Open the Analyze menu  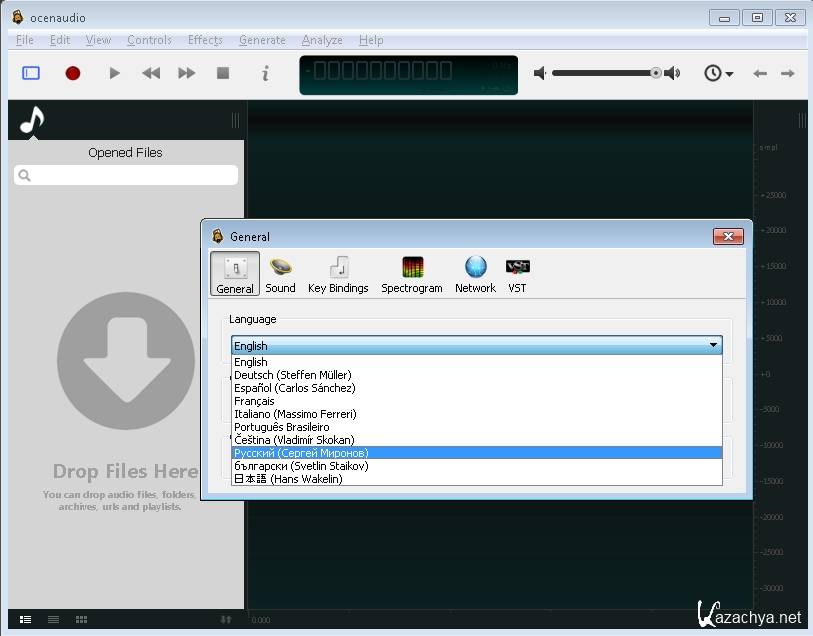pyautogui.click(x=322, y=40)
